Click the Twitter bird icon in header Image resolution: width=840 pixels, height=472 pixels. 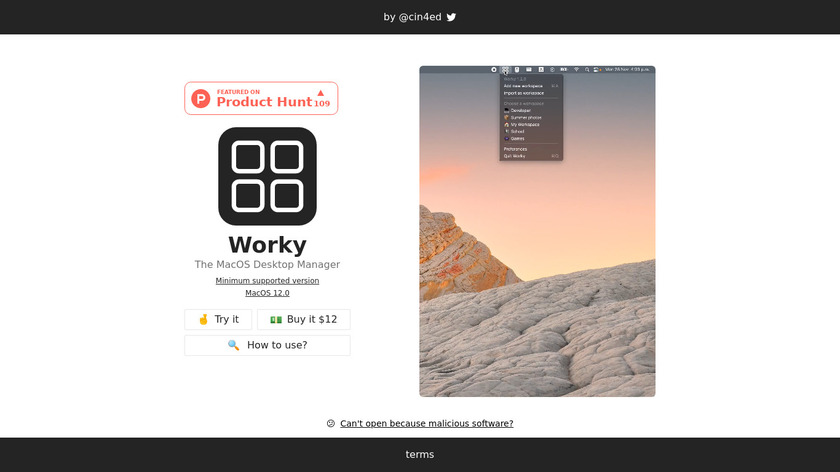pos(452,17)
